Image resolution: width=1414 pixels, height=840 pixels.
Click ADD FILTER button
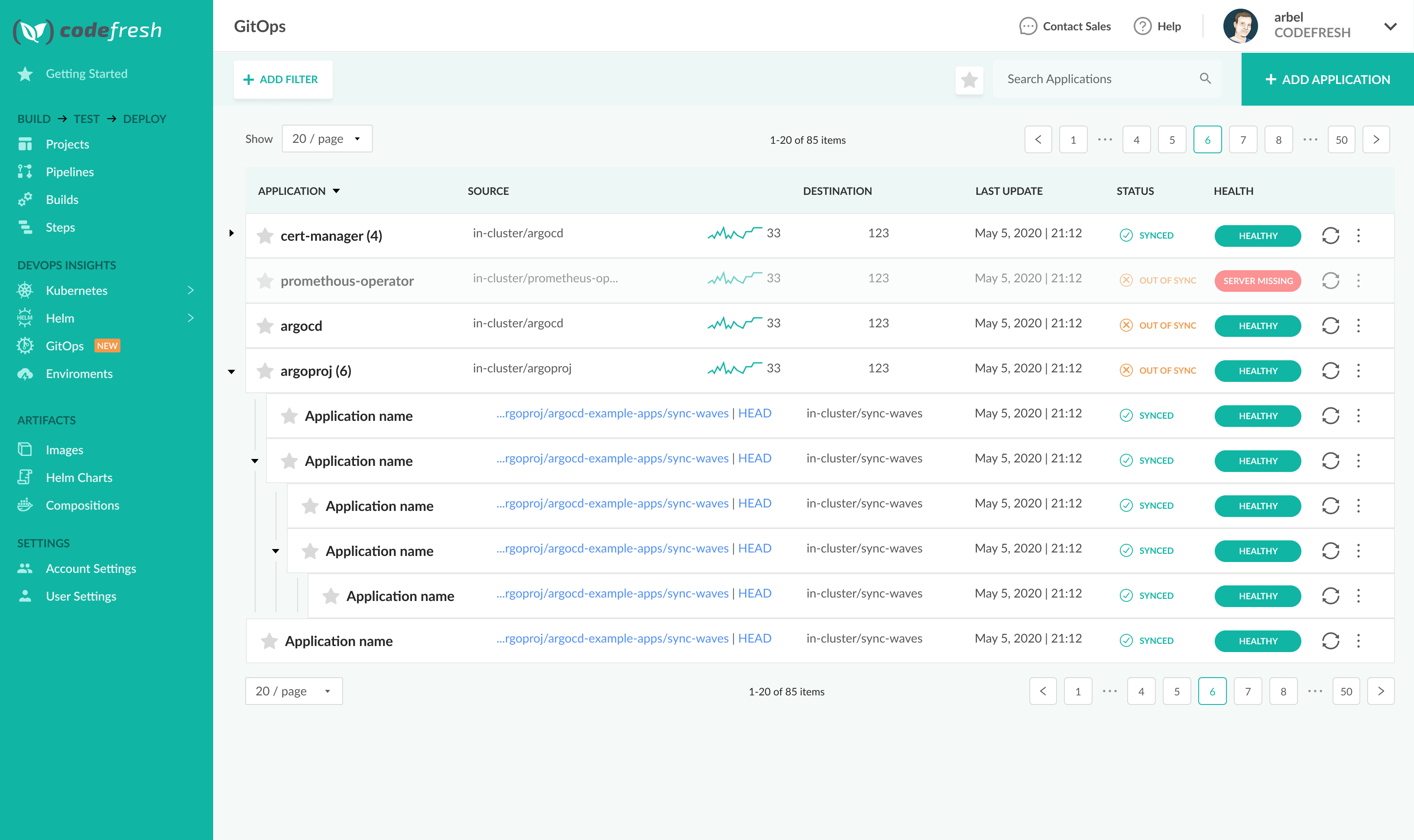point(282,79)
